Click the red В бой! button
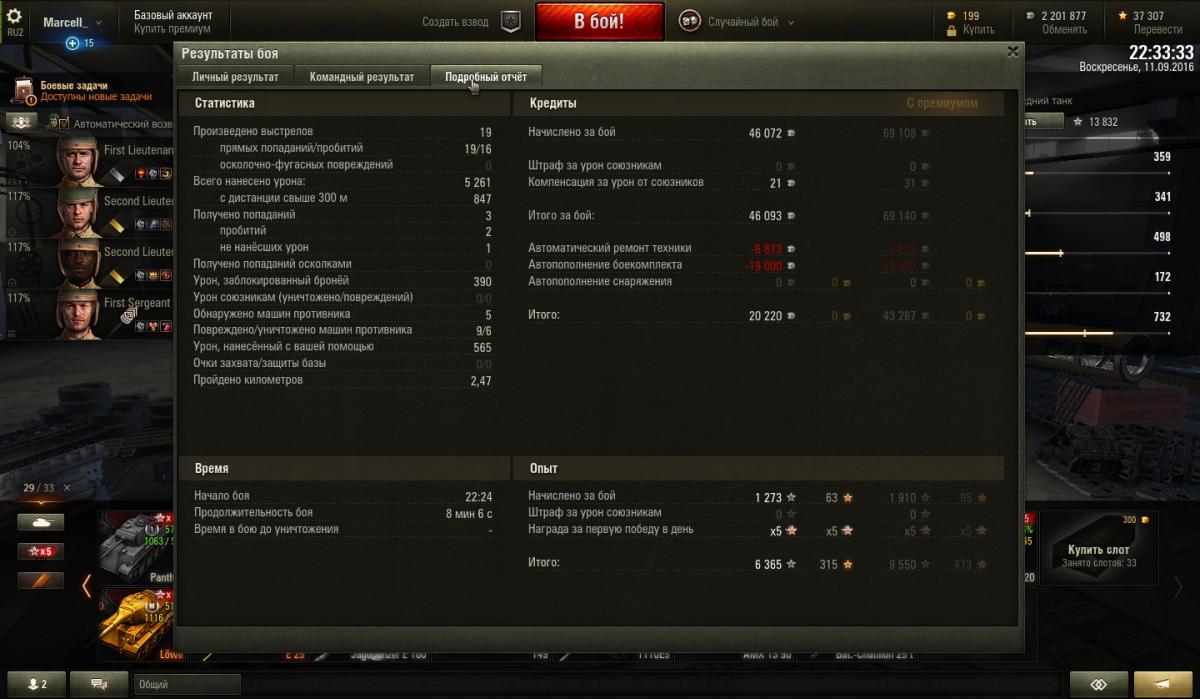The width and height of the screenshot is (1200, 699). click(x=600, y=21)
